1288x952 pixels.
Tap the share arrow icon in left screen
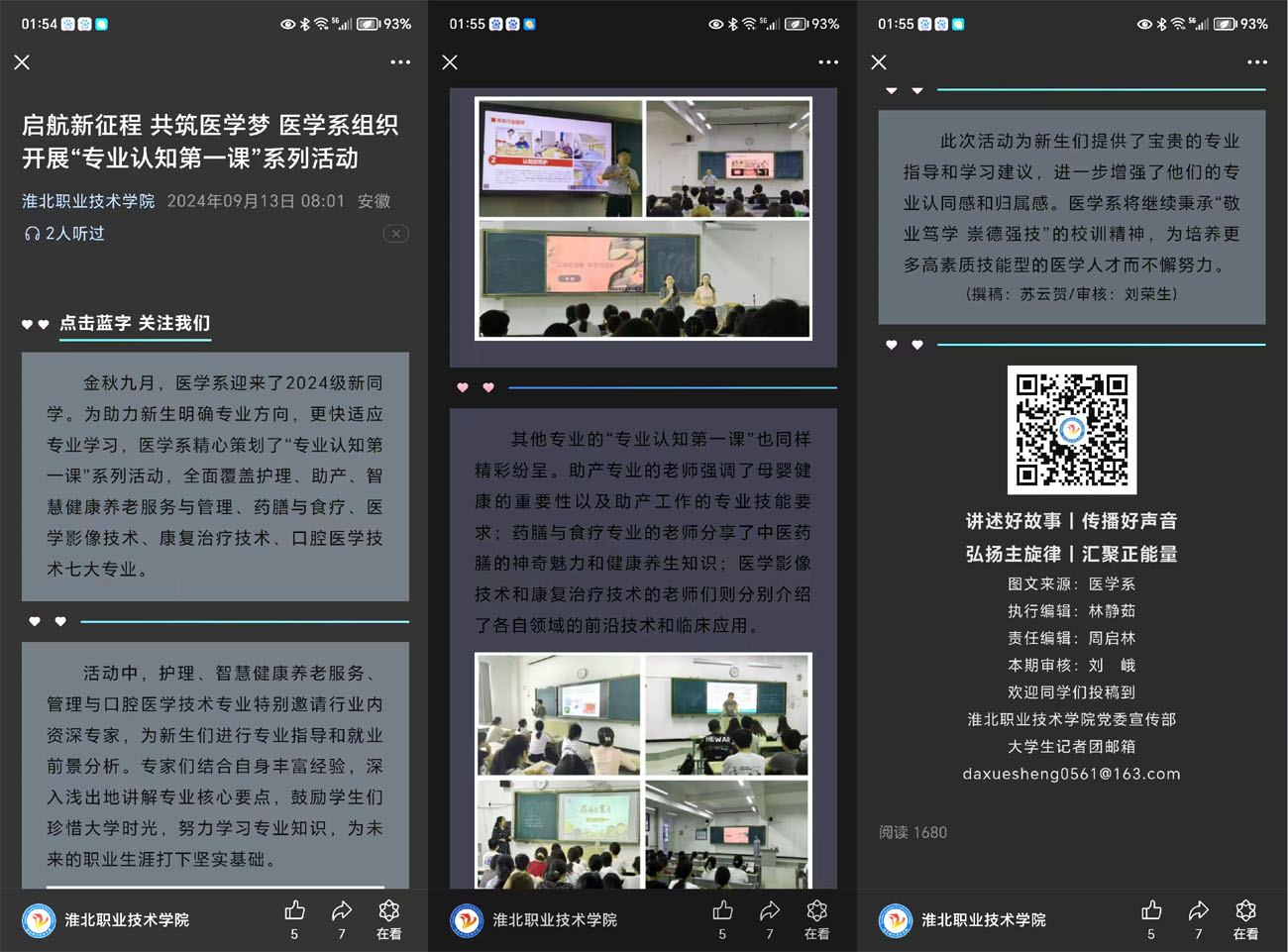(342, 910)
